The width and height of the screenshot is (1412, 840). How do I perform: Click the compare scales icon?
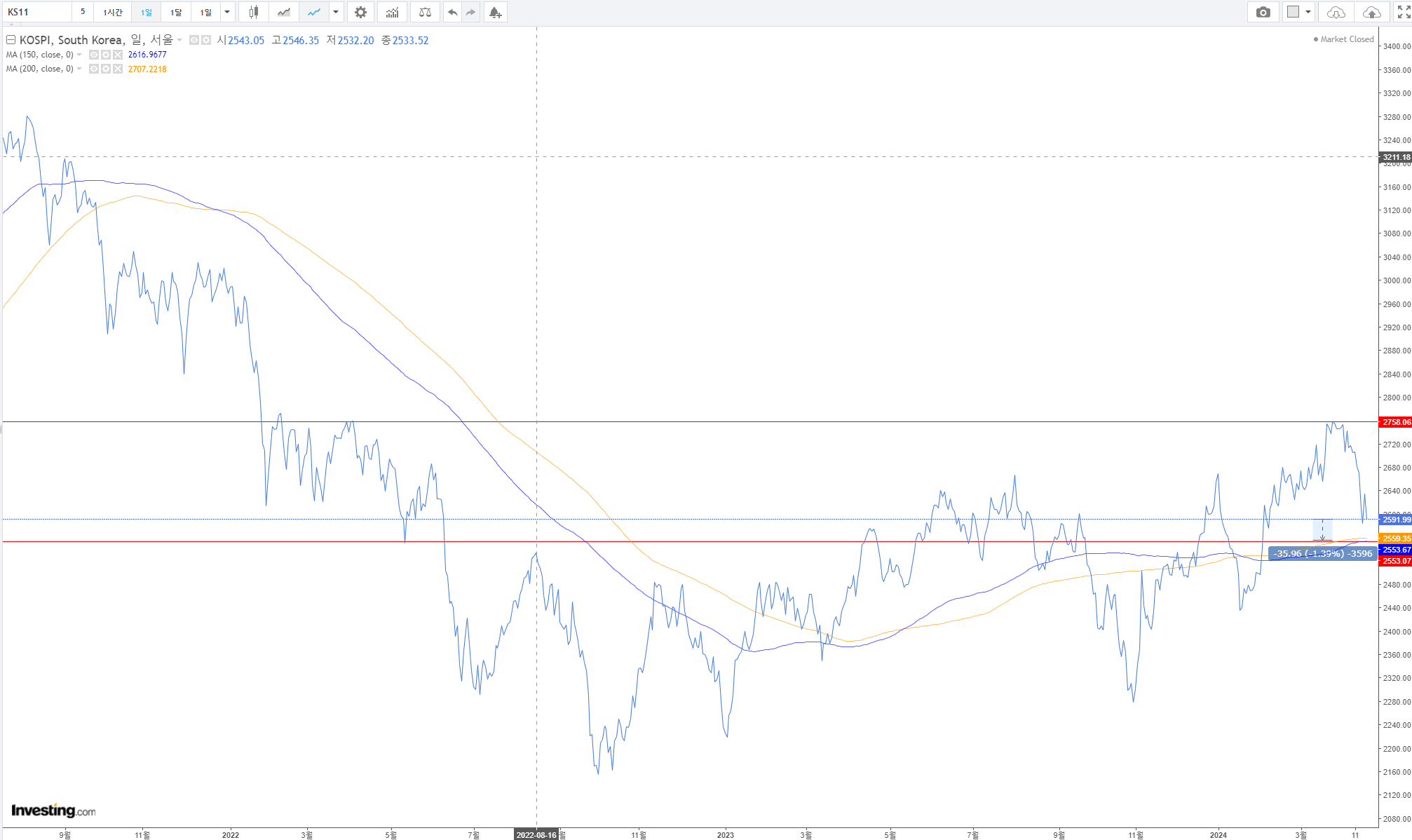click(x=425, y=12)
